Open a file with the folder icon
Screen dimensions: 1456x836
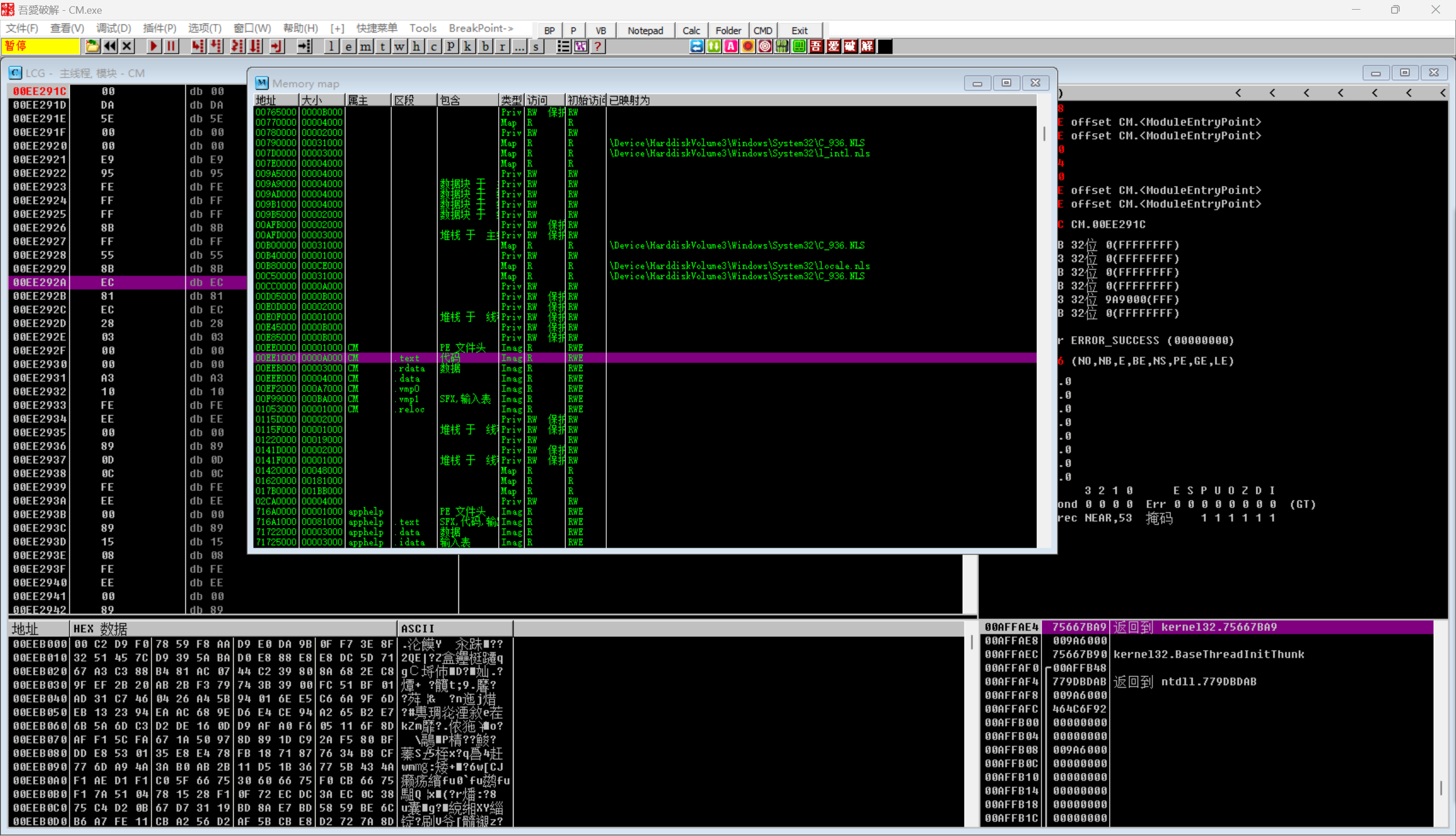[x=92, y=47]
